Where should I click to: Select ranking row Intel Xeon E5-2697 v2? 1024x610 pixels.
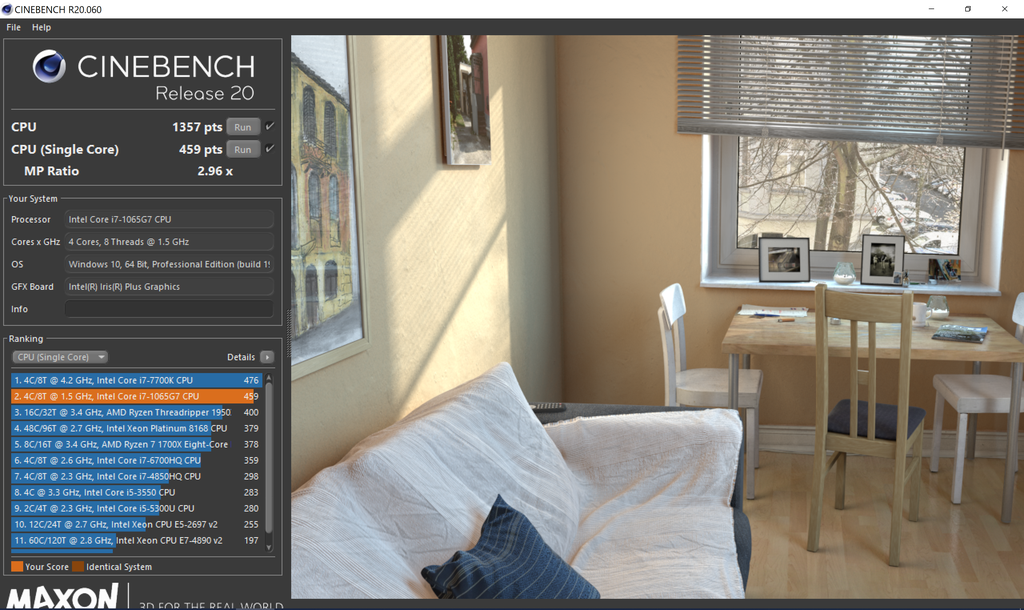click(136, 524)
